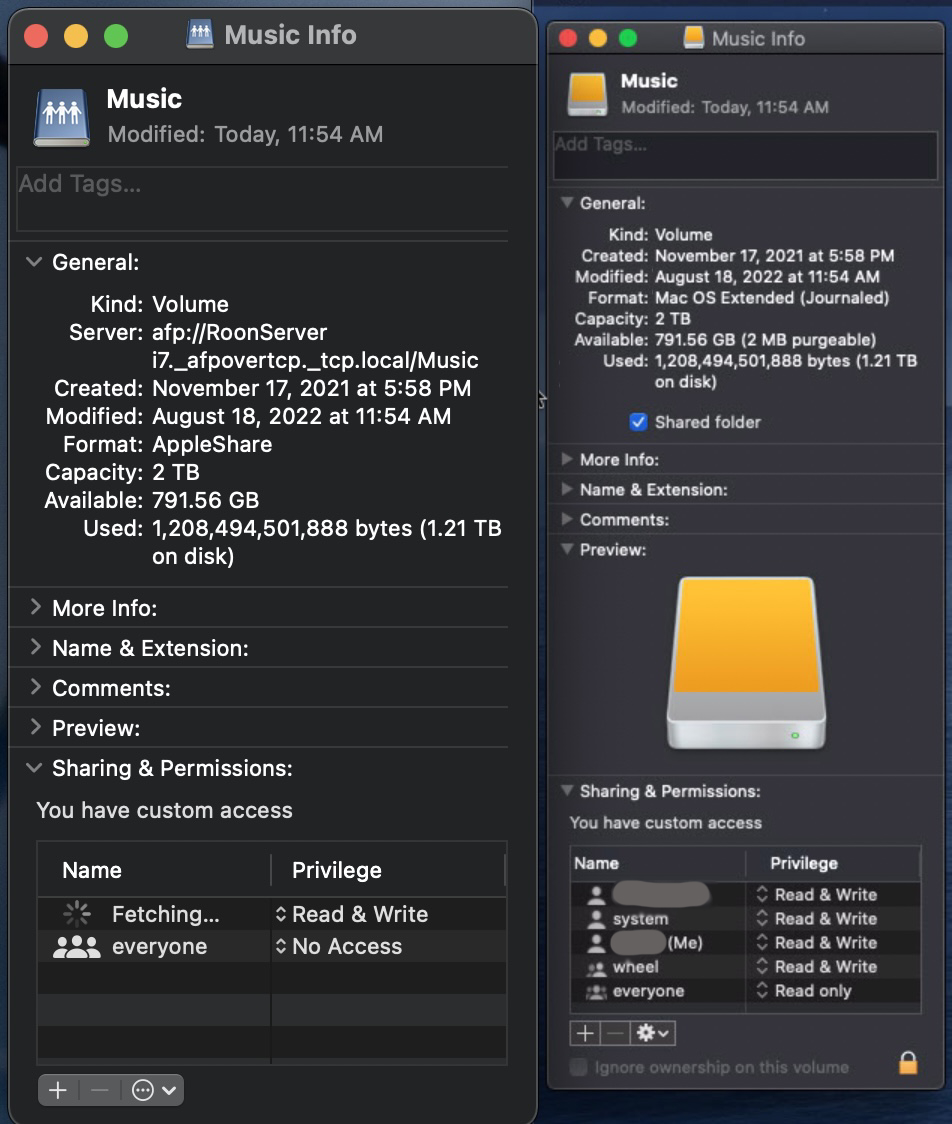Collapse Preview section in right window
The width and height of the screenshot is (952, 1124).
coord(567,549)
